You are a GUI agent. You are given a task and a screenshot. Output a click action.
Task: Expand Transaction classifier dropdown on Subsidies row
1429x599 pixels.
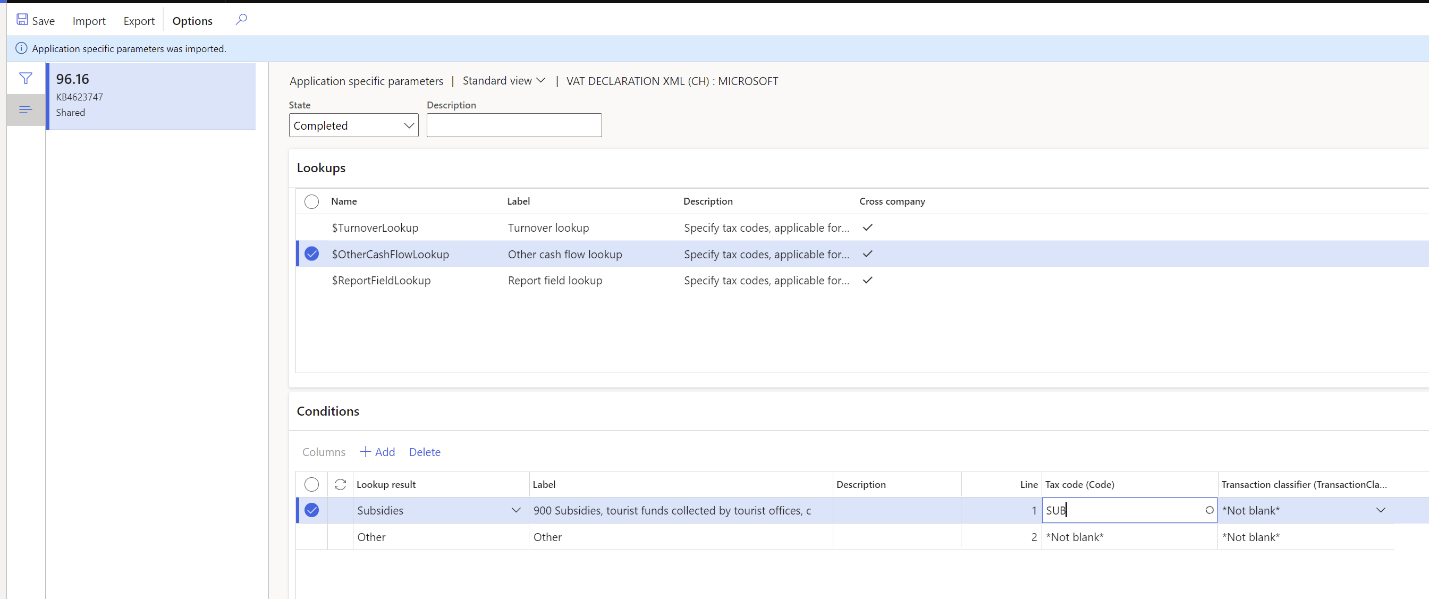point(1381,510)
